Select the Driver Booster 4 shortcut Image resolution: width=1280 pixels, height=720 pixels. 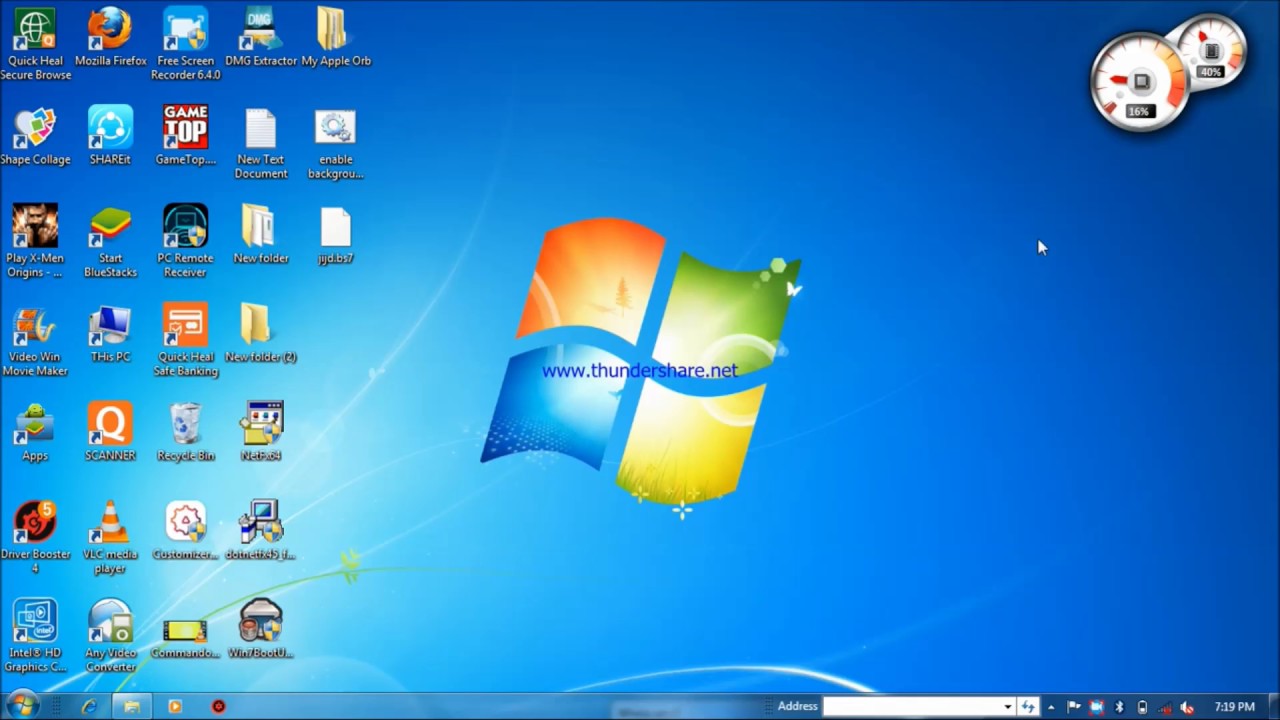[35, 538]
